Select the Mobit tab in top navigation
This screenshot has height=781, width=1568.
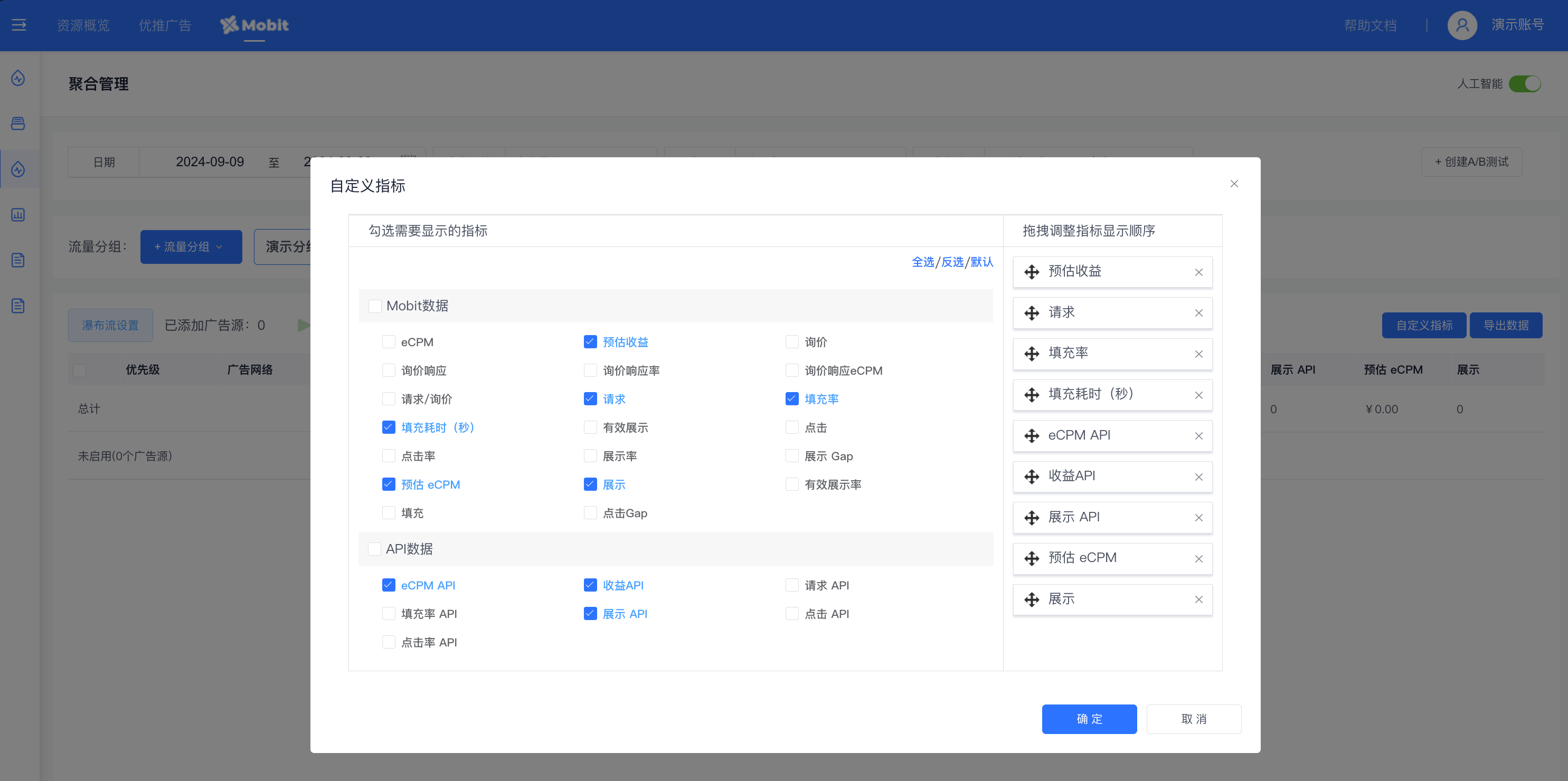click(x=254, y=25)
